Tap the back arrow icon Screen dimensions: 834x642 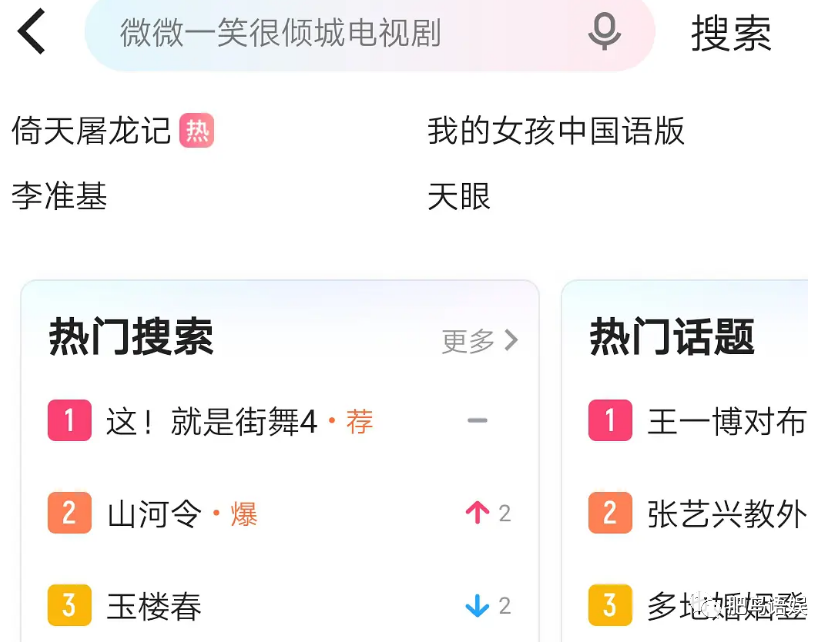[x=32, y=32]
